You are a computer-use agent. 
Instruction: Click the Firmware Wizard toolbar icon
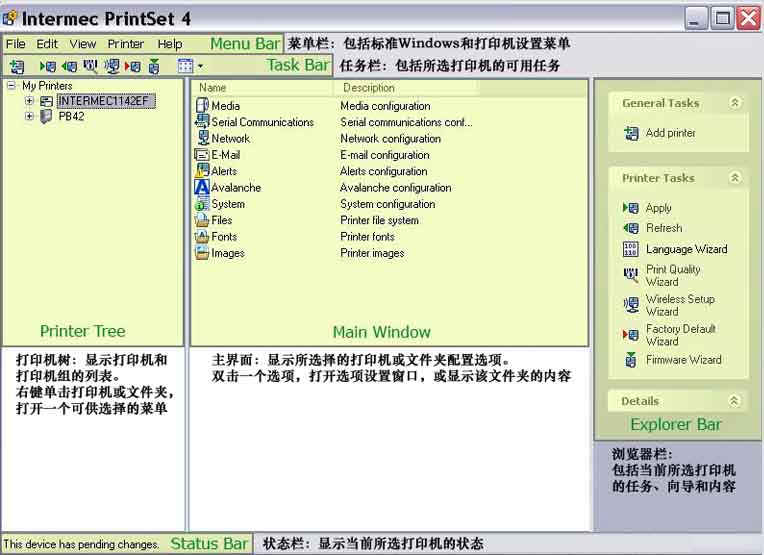tap(153, 66)
